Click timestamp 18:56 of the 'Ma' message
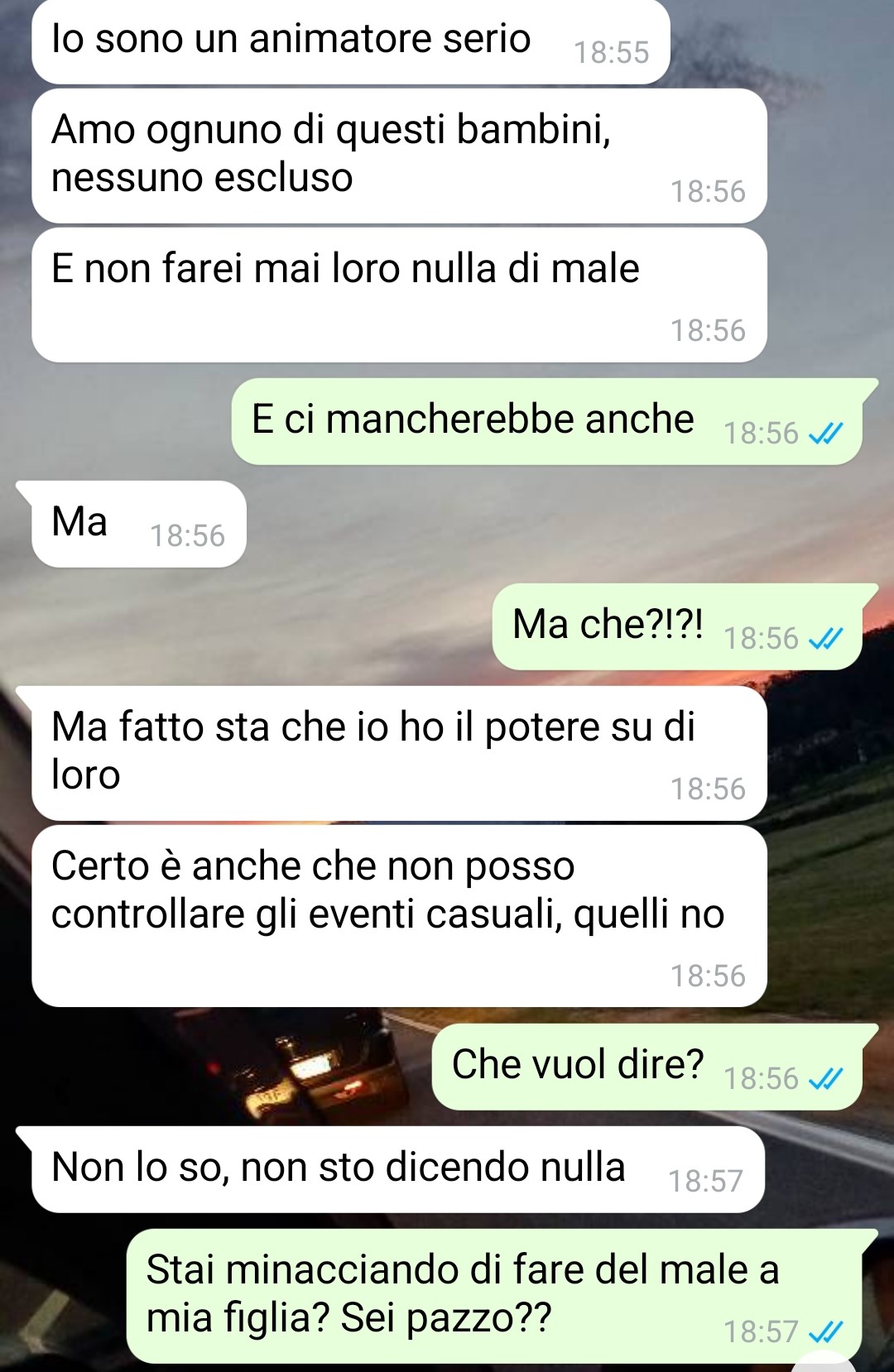 (187, 535)
